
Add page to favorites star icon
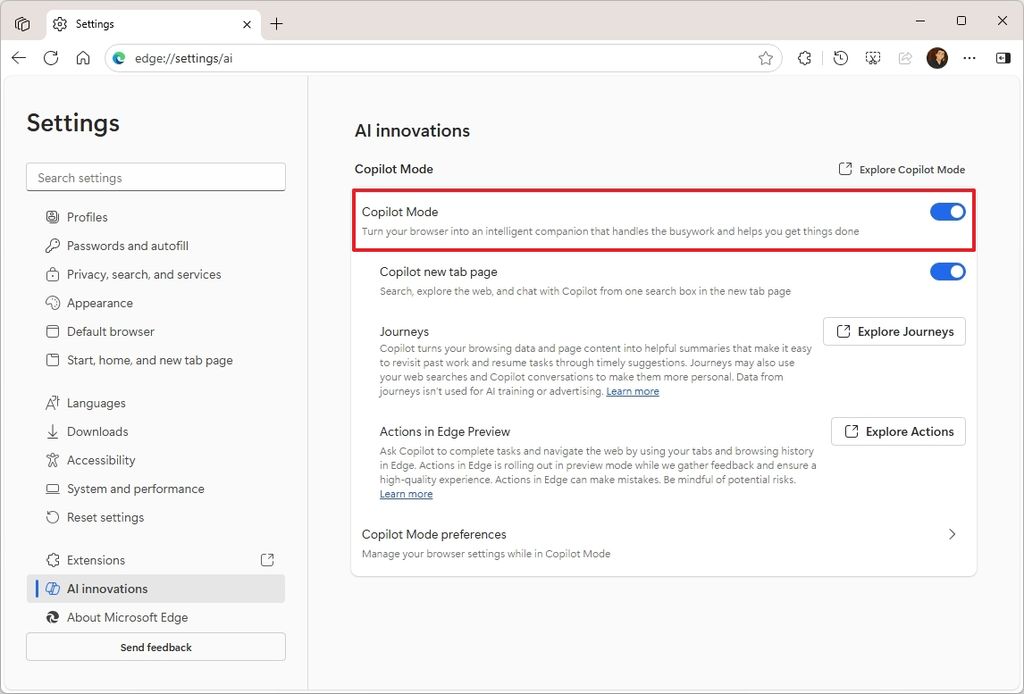coord(765,58)
